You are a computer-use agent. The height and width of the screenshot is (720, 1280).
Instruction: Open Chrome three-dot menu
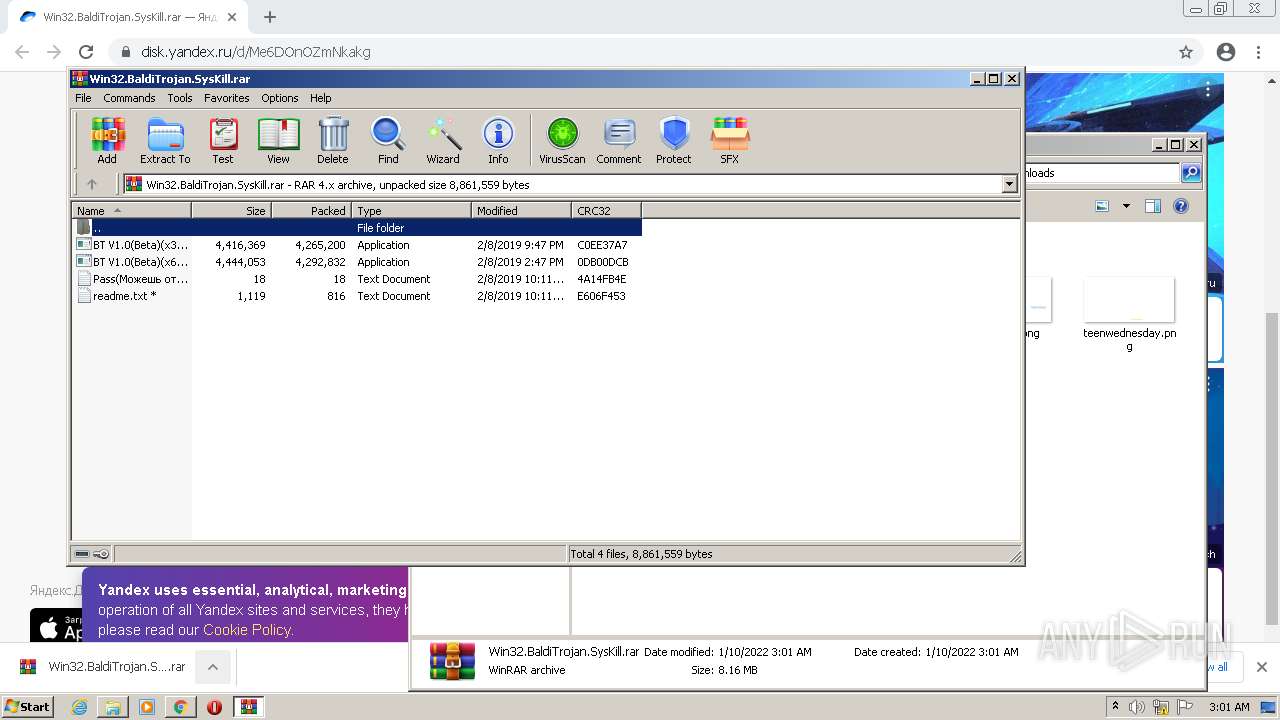(1259, 52)
